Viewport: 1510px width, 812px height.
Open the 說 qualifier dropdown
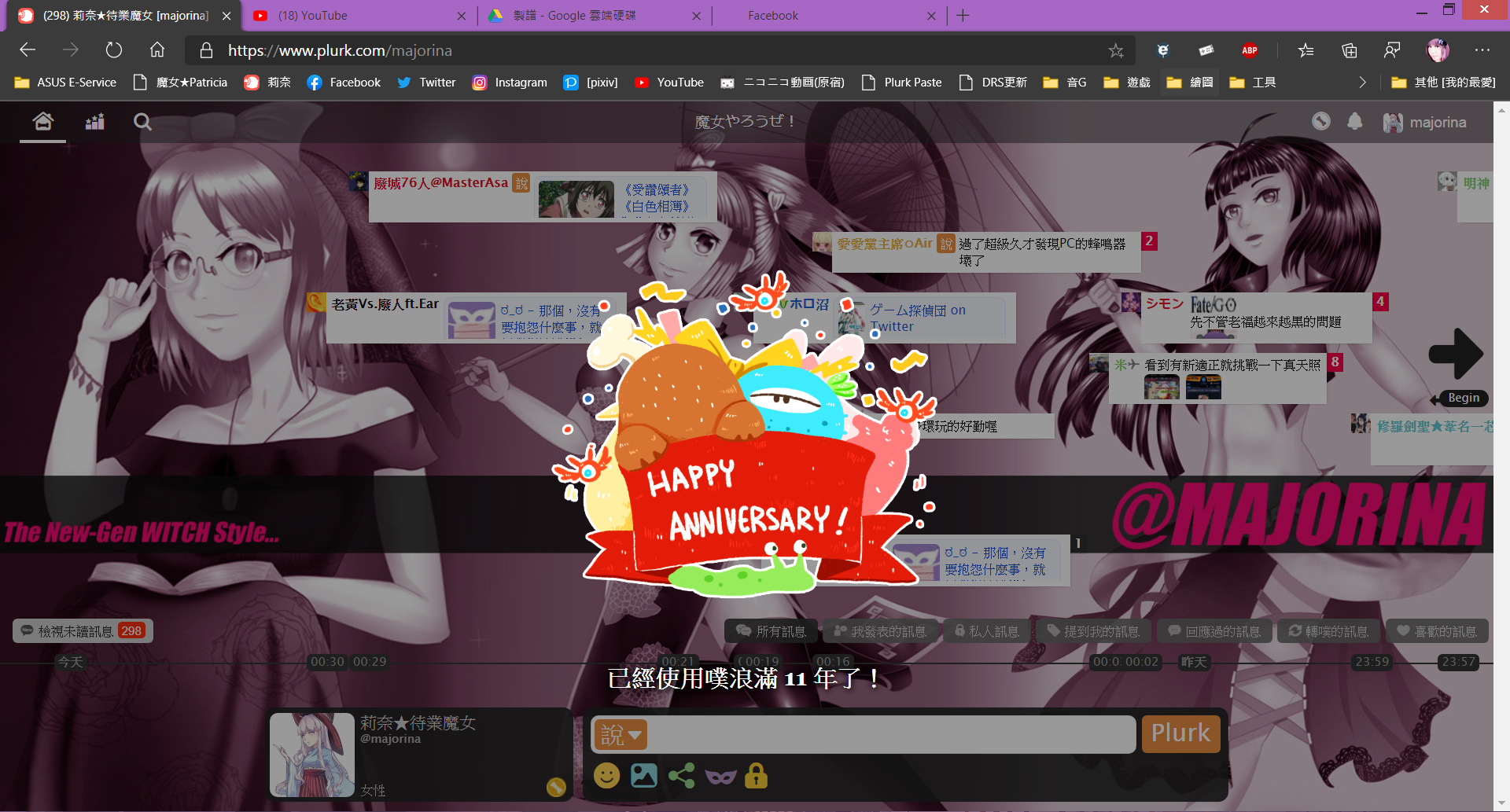[621, 735]
